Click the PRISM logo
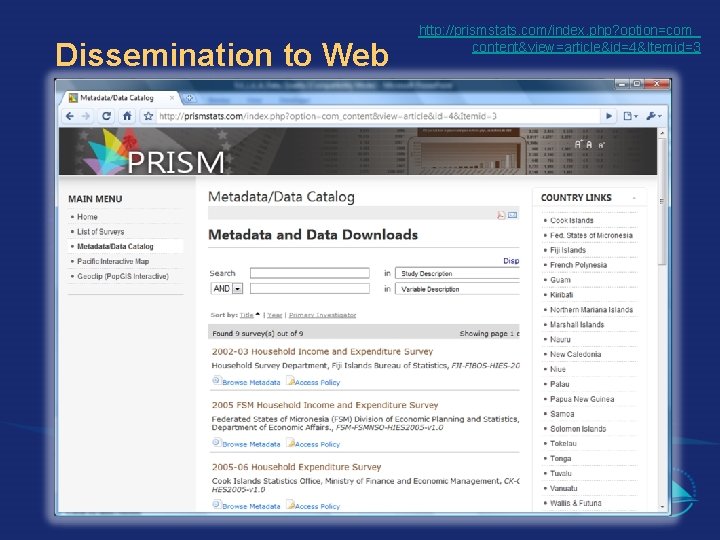The image size is (720, 540). 154,152
